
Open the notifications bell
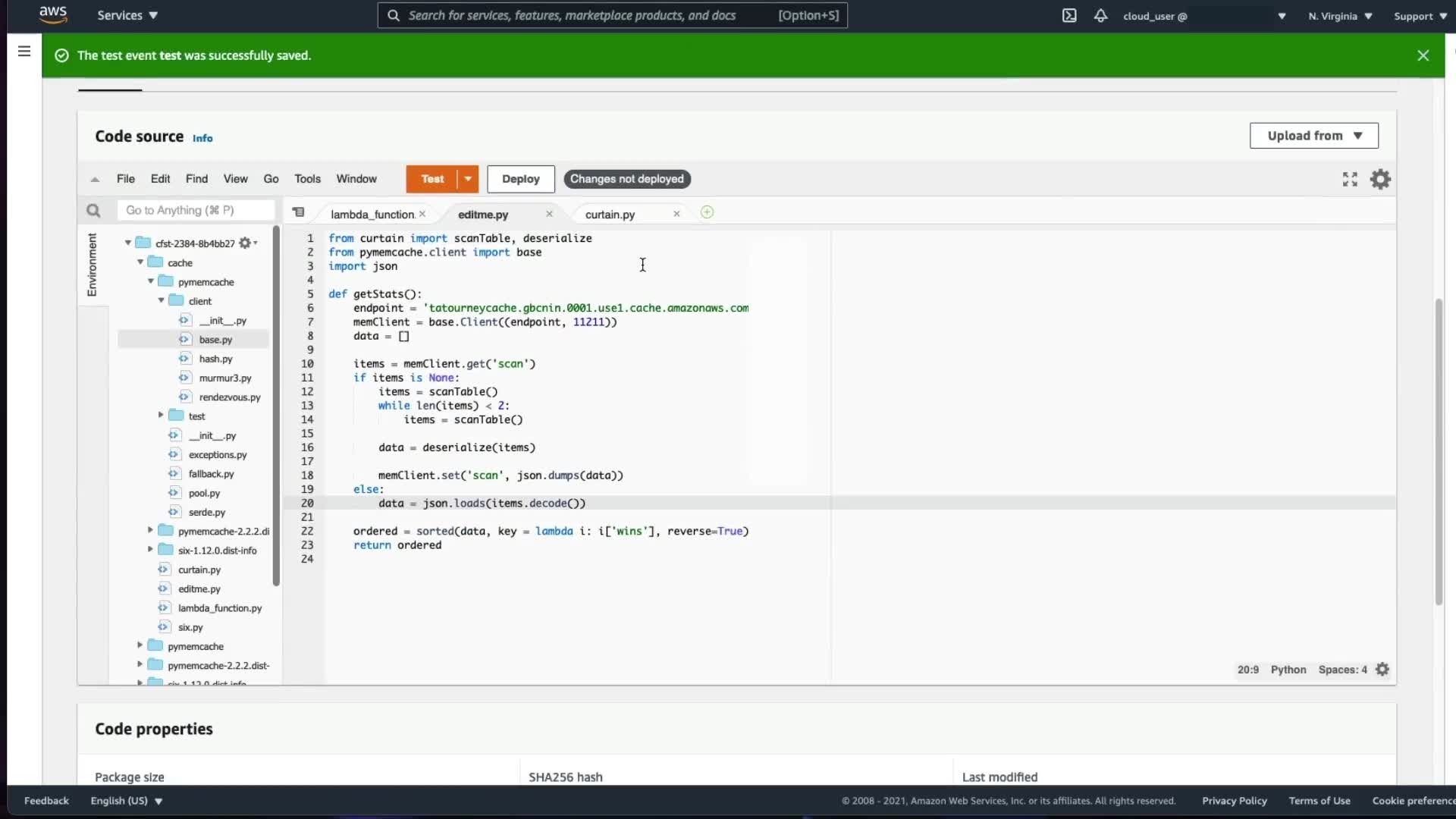[x=1100, y=16]
